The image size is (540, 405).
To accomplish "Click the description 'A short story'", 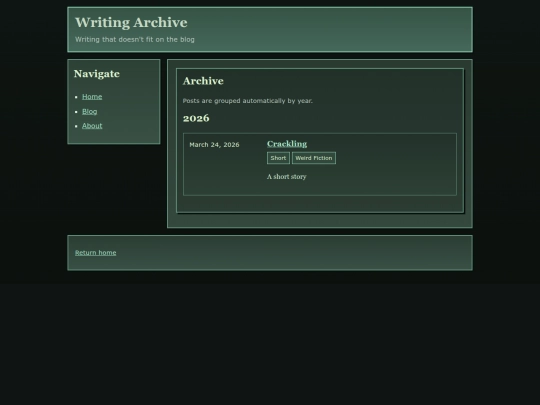I will pos(287,177).
